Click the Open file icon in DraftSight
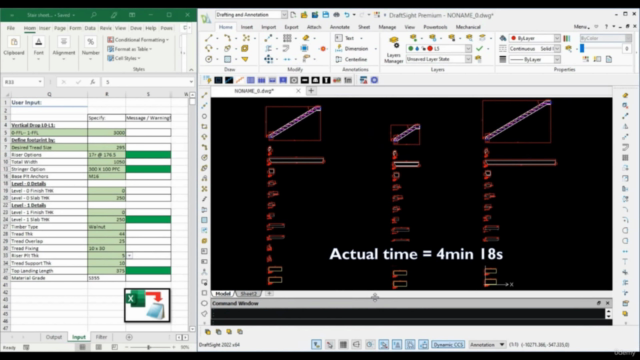Image resolution: width=640 pixels, height=360 pixels. coord(304,15)
